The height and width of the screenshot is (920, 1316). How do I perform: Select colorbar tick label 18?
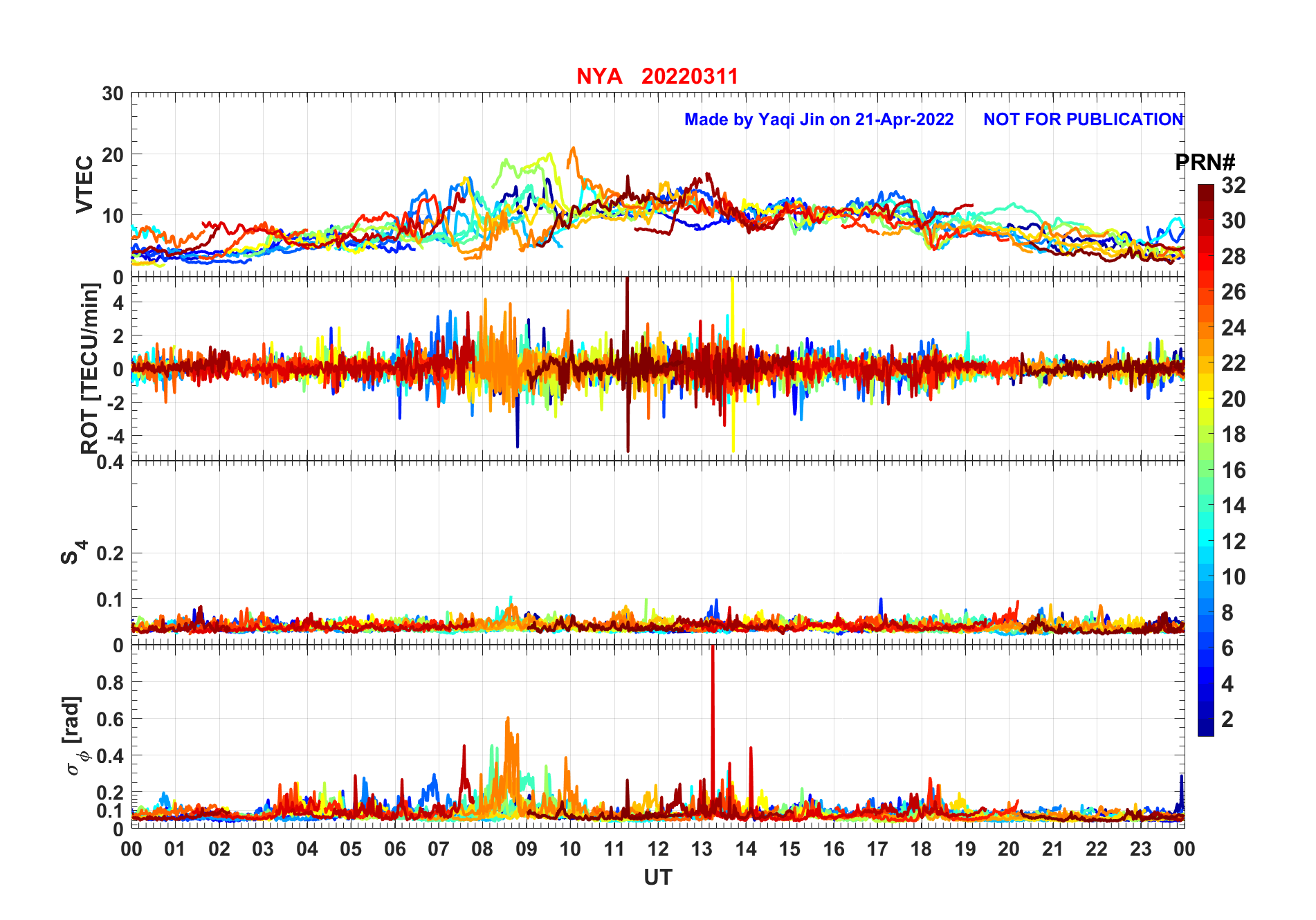pyautogui.click(x=1233, y=434)
